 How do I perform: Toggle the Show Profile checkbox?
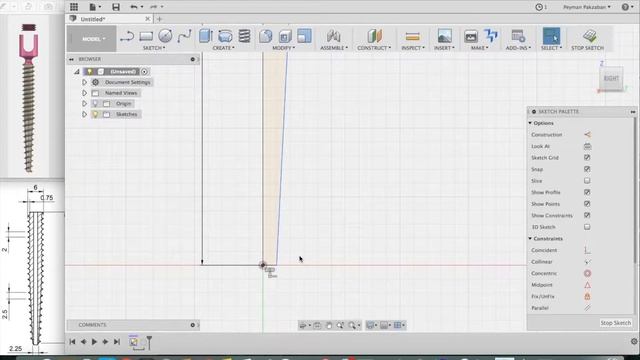pyautogui.click(x=587, y=192)
